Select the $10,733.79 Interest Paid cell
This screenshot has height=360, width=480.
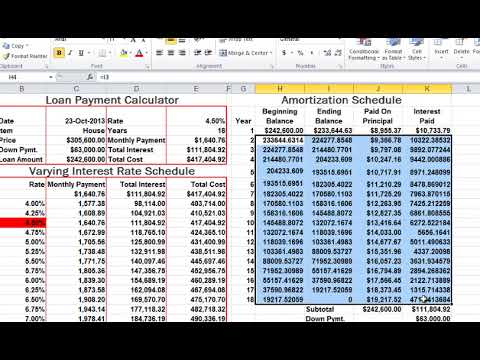point(427,131)
